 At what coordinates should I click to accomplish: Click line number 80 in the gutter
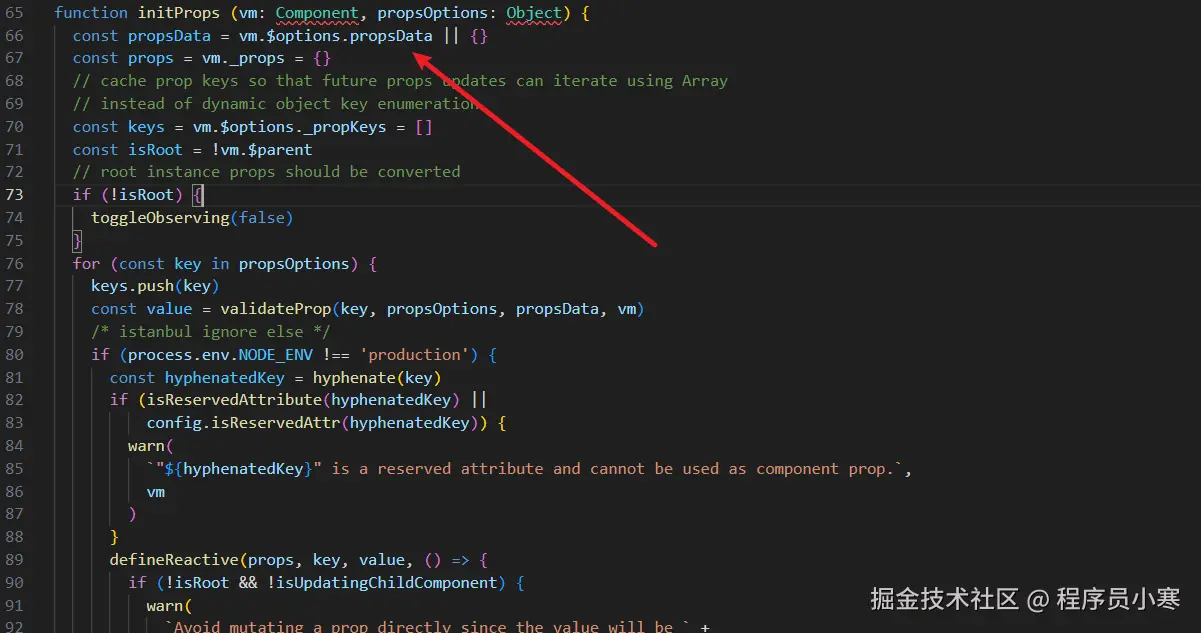(x=14, y=355)
